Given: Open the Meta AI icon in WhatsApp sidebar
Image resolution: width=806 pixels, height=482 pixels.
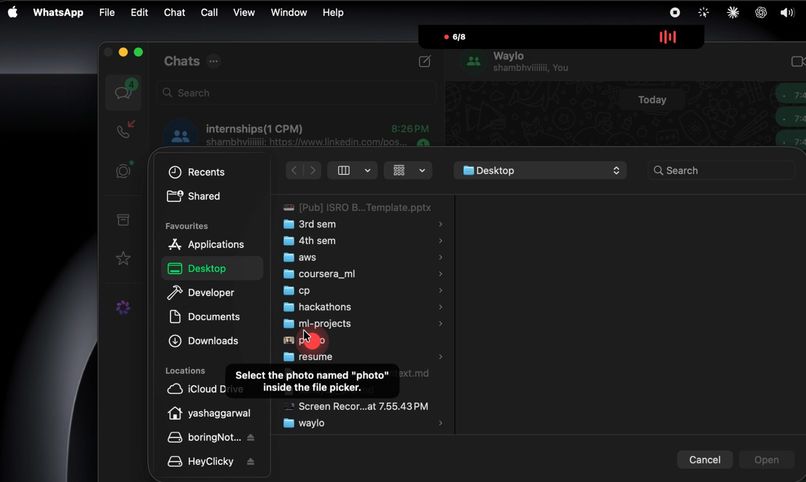Looking at the screenshot, I should 123,307.
